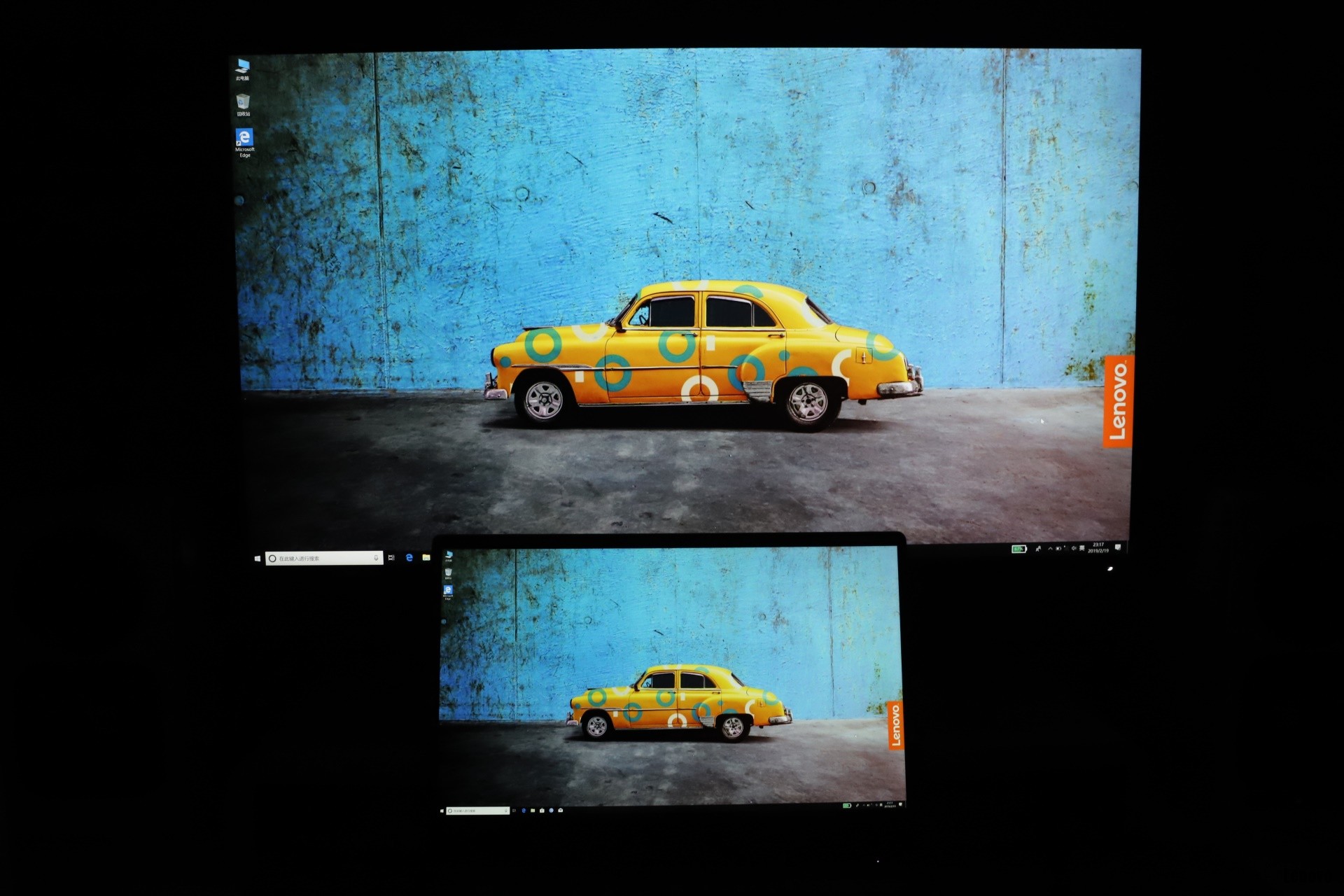This screenshot has height=896, width=1344.
Task: Click the People icon in system tray
Action: tap(1038, 549)
